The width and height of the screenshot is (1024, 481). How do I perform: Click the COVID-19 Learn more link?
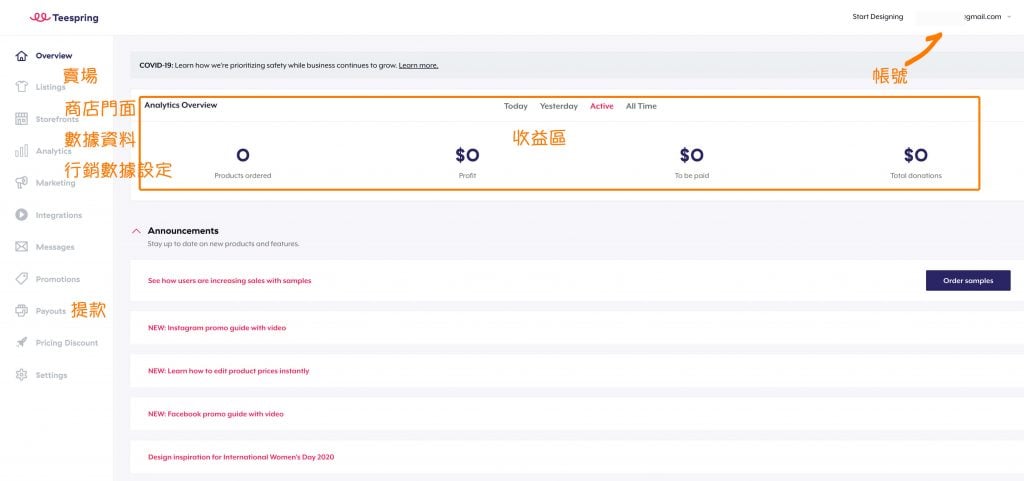418,65
